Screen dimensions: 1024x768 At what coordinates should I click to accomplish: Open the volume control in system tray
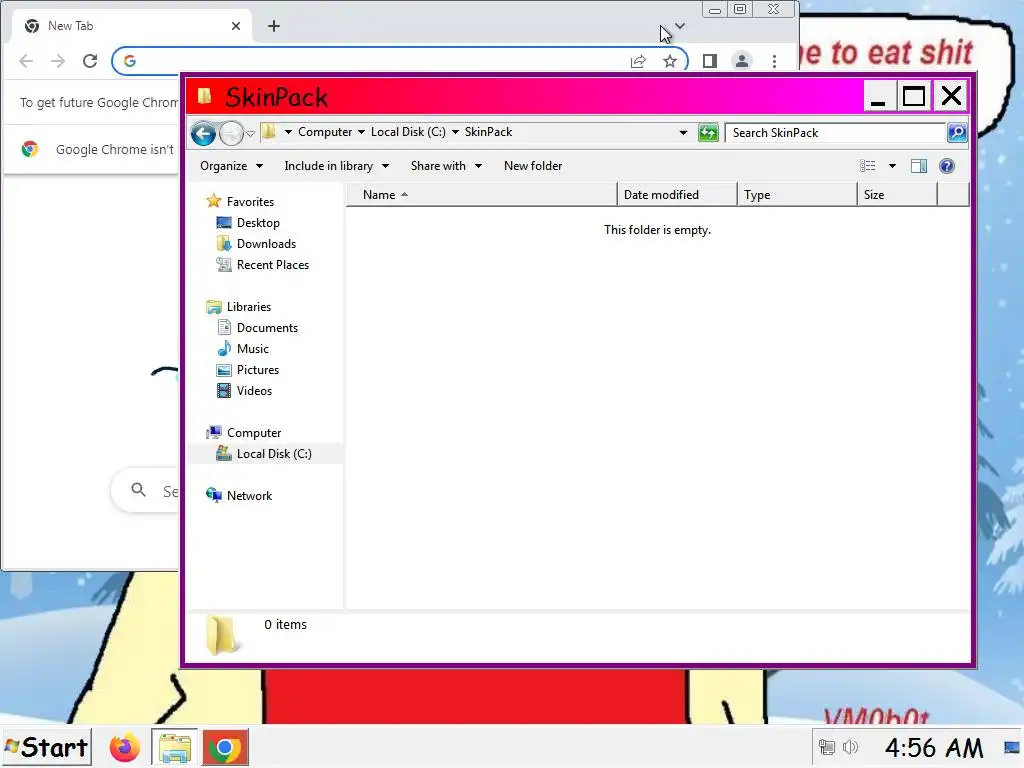pos(850,747)
